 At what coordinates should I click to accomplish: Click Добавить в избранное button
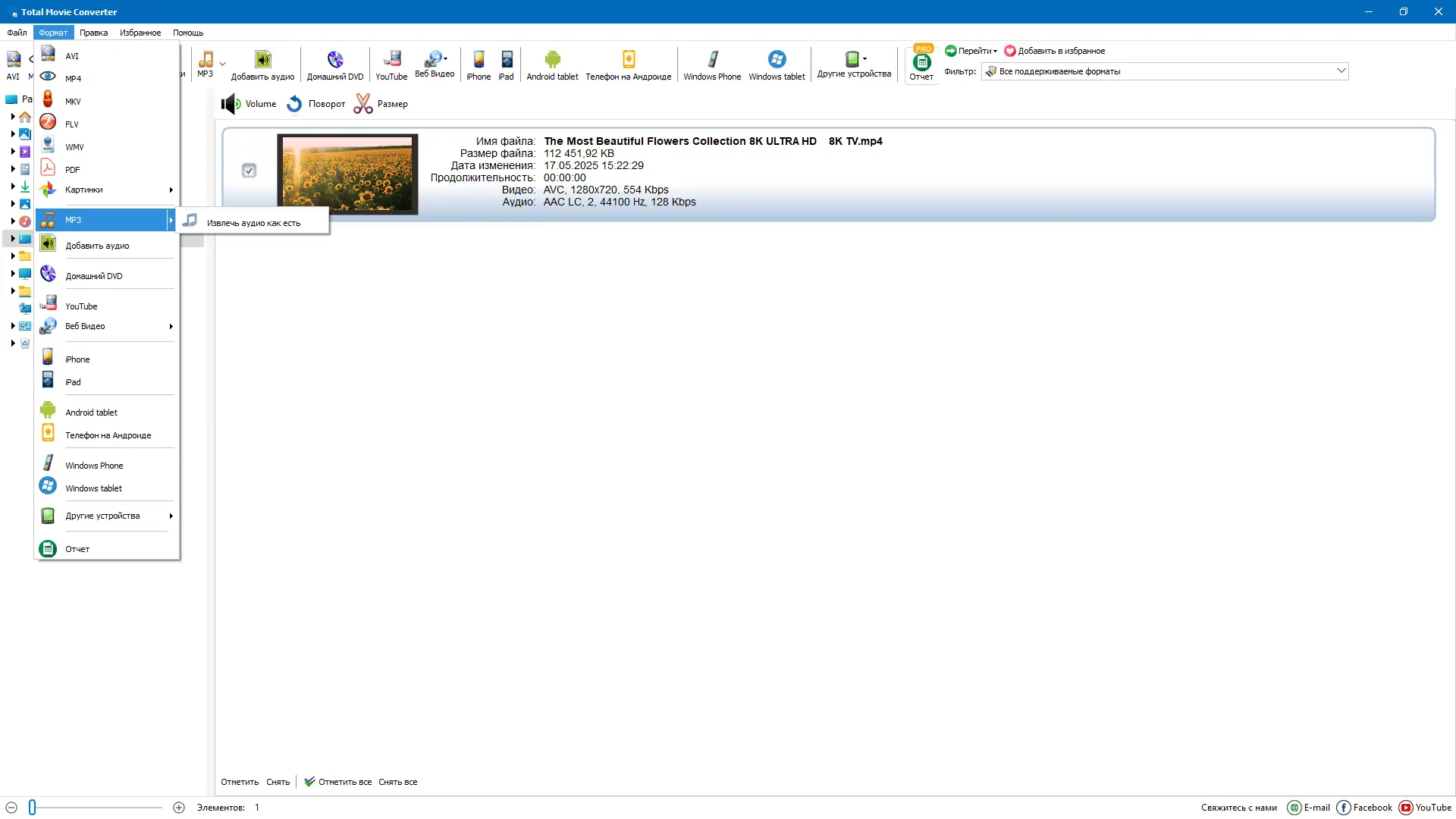[1054, 51]
